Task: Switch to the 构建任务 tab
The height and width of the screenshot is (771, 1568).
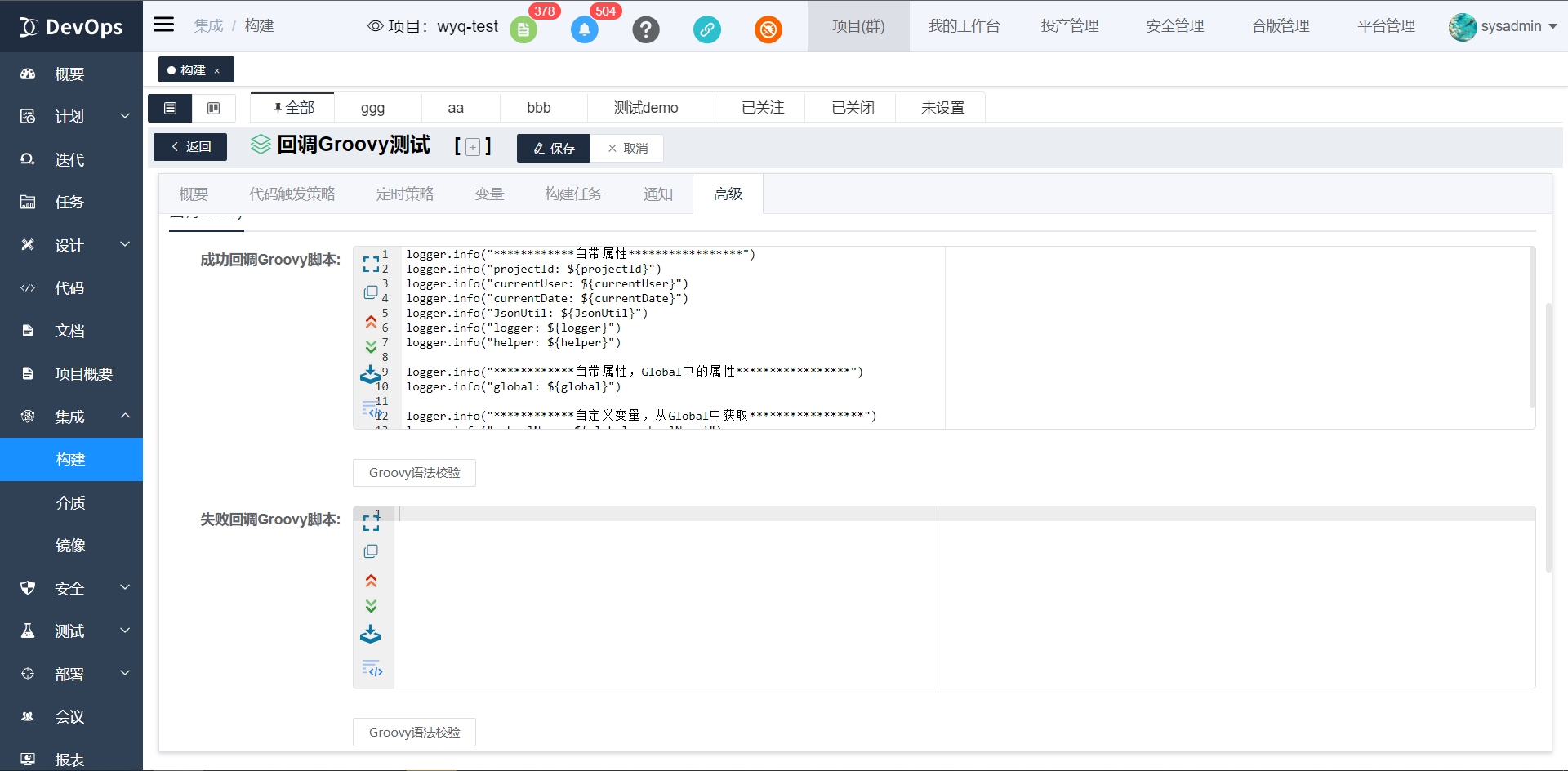Action: [x=573, y=194]
